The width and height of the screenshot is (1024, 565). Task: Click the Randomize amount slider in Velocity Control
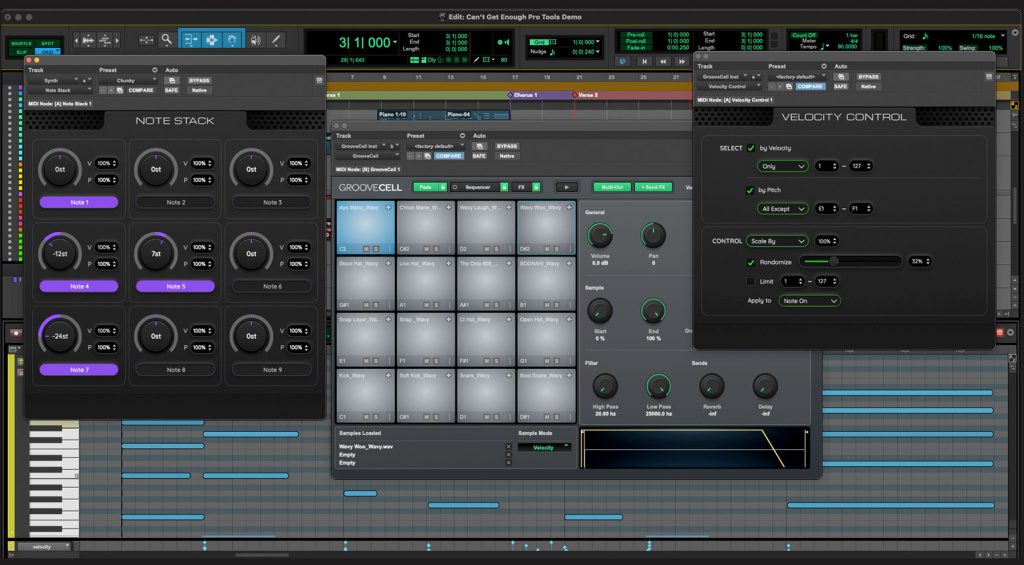[851, 261]
